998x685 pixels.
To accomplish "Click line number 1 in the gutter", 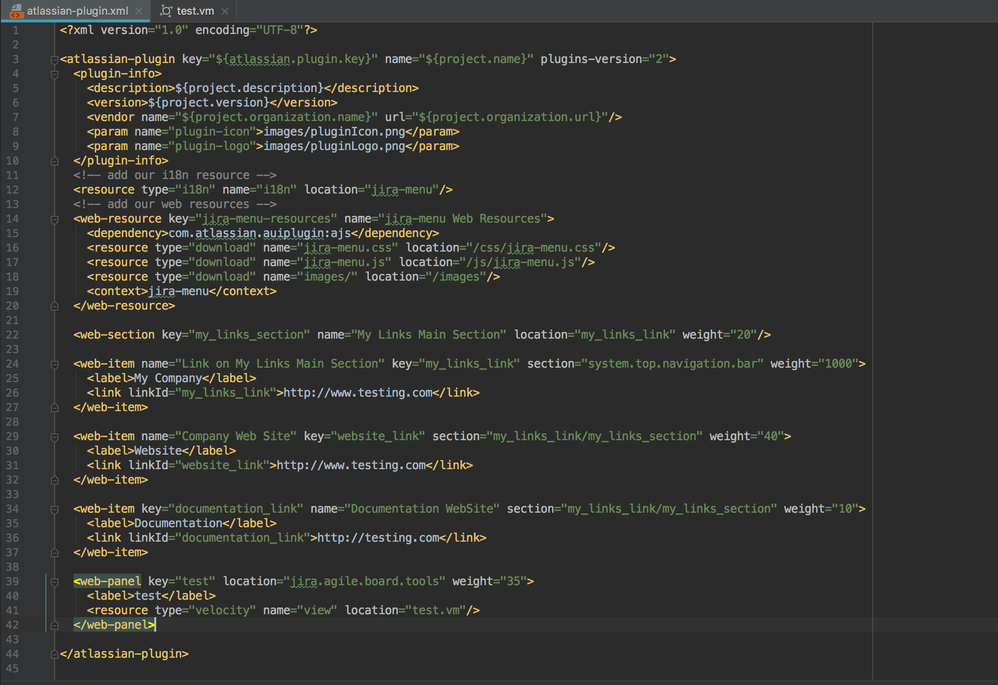I will (15, 30).
